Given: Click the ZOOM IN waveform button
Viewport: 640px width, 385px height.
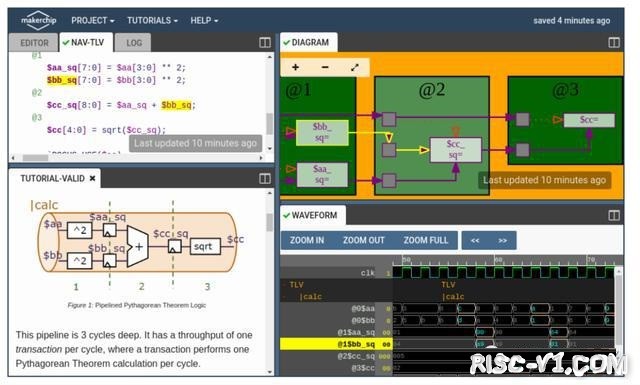Looking at the screenshot, I should (x=307, y=240).
